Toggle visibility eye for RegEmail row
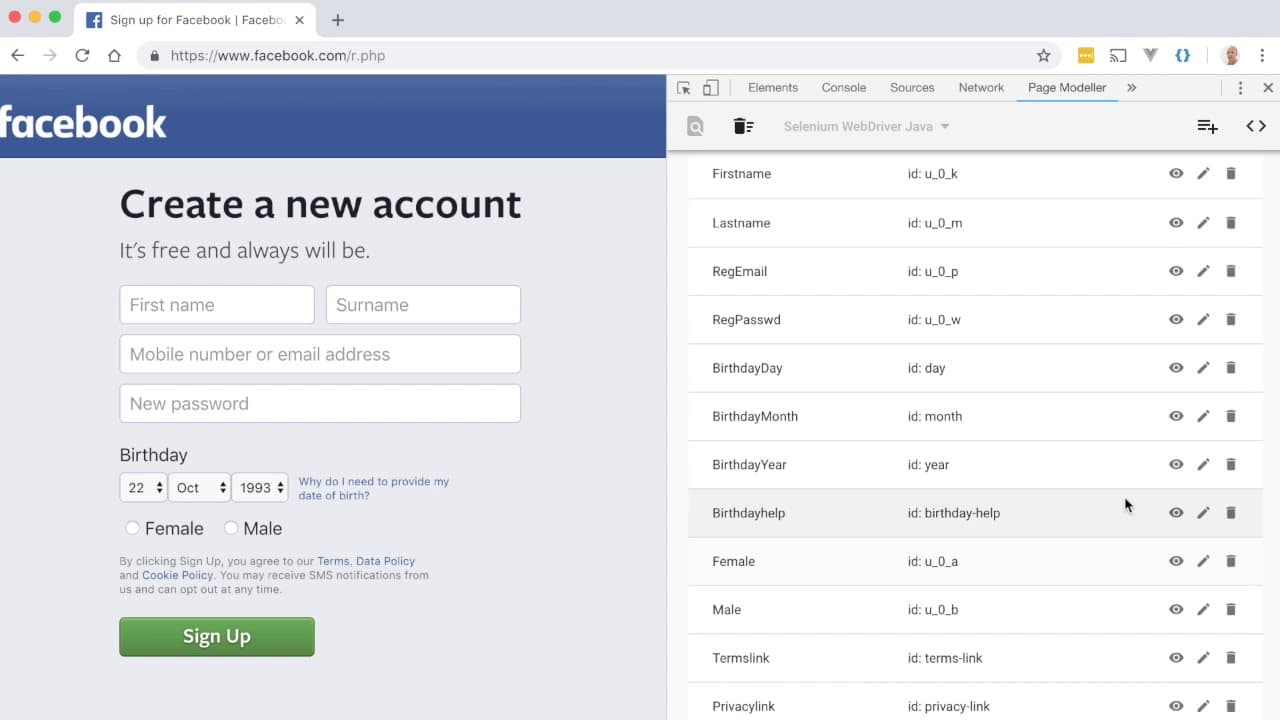Screen dimensions: 1280x720 click(x=1176, y=271)
